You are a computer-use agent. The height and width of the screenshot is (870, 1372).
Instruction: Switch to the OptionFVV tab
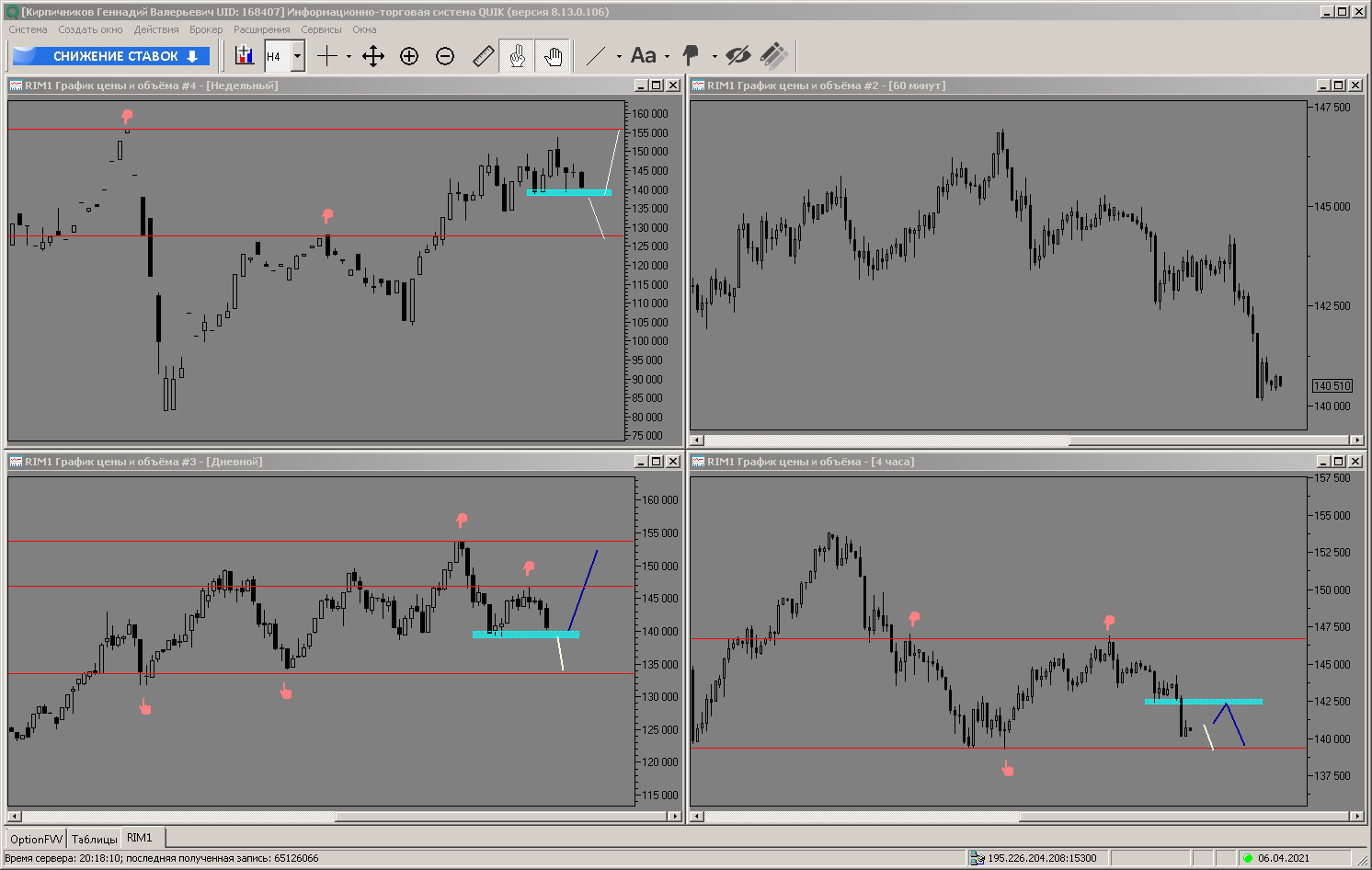tap(37, 839)
